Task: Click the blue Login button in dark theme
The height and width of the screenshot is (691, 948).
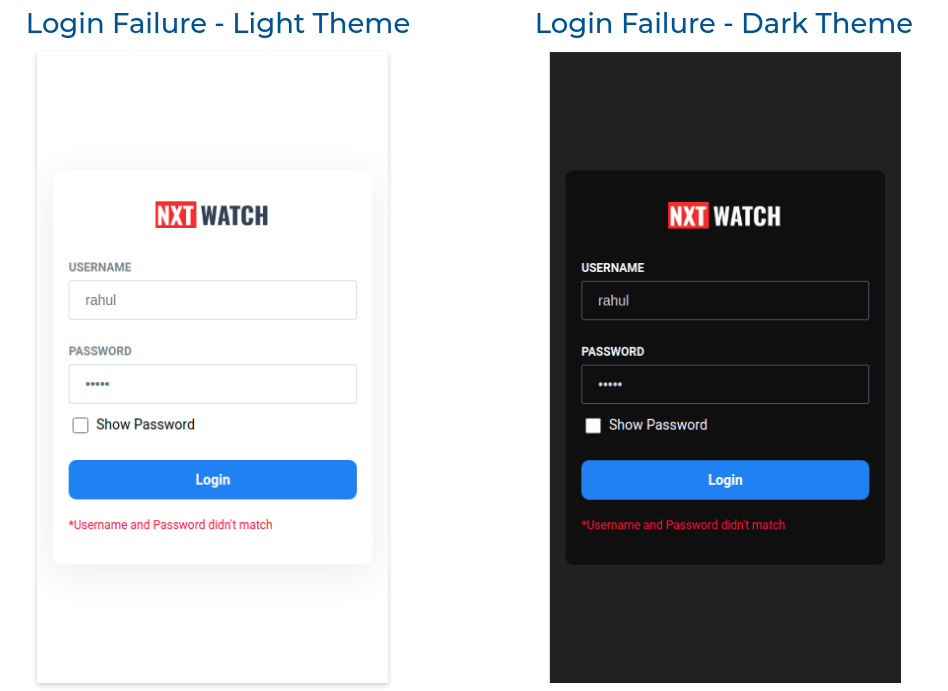Action: [x=725, y=480]
